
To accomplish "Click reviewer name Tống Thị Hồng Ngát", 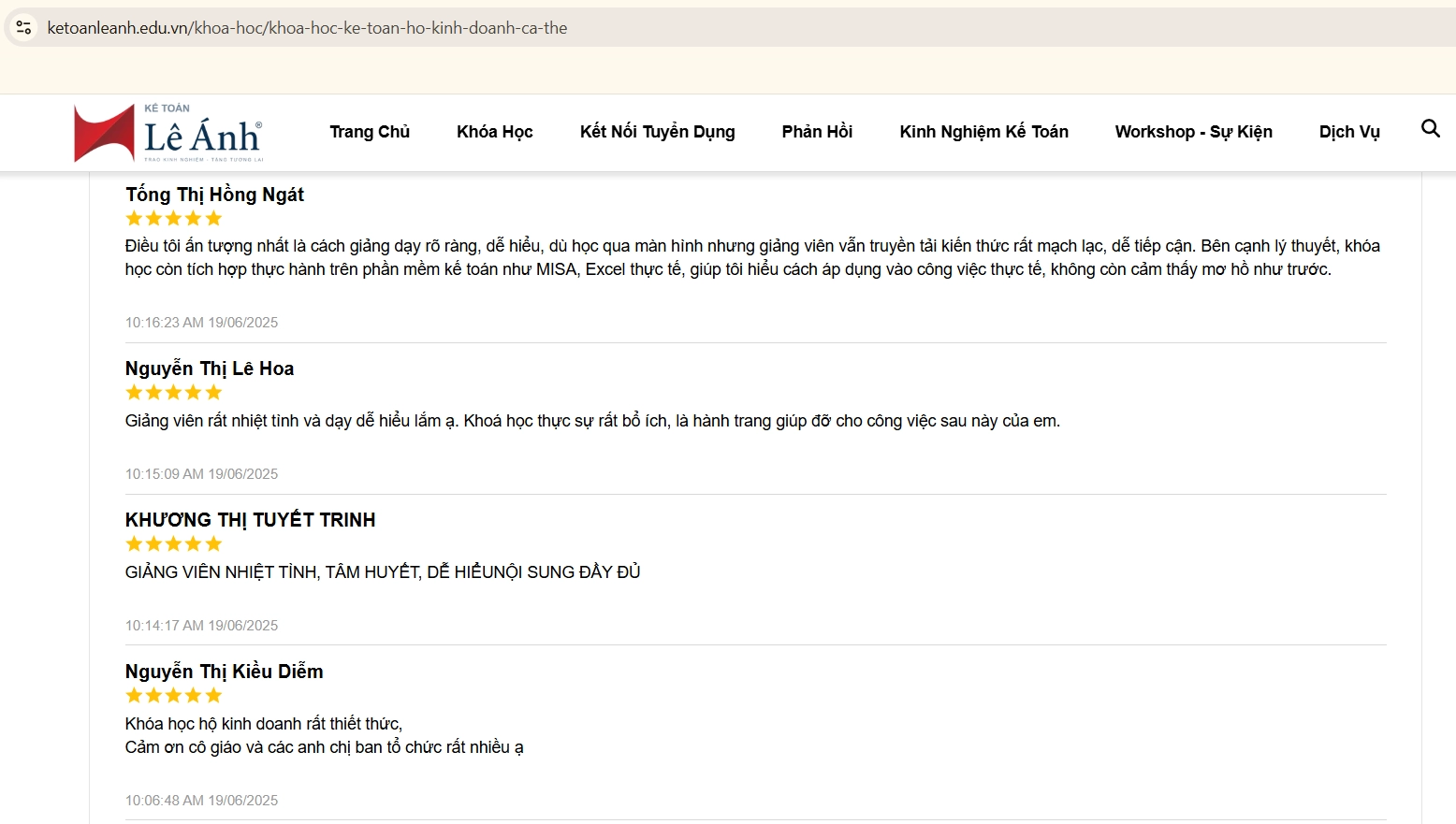I will 215,195.
